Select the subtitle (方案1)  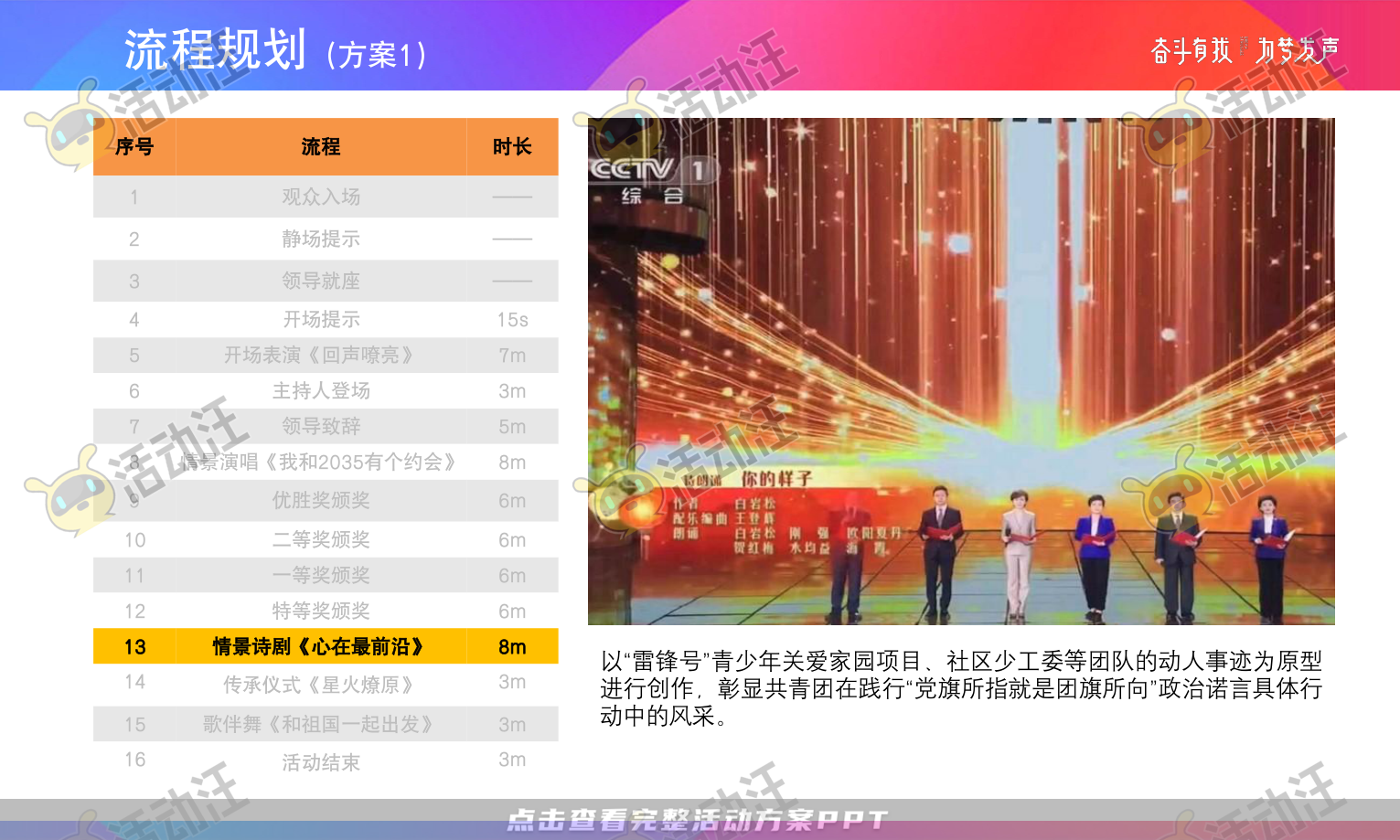tap(376, 55)
